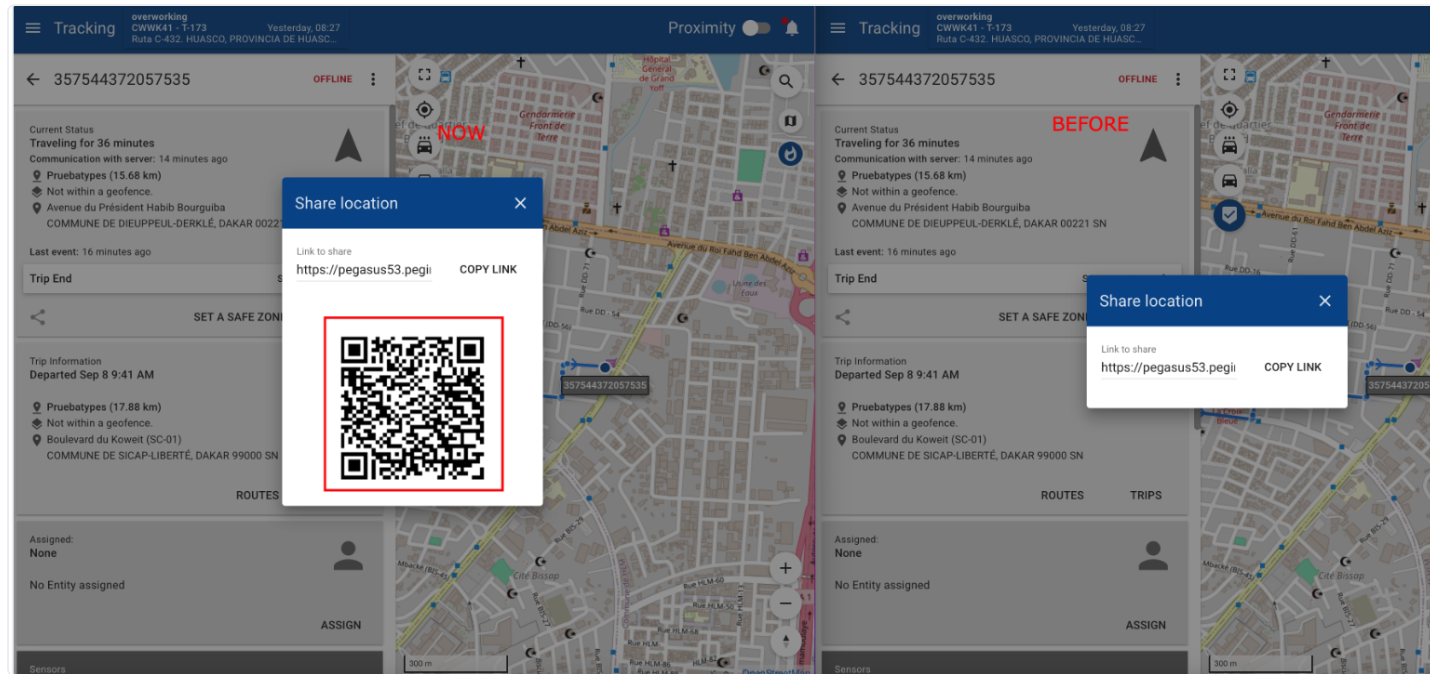Open map layers icon below search

coord(789,120)
